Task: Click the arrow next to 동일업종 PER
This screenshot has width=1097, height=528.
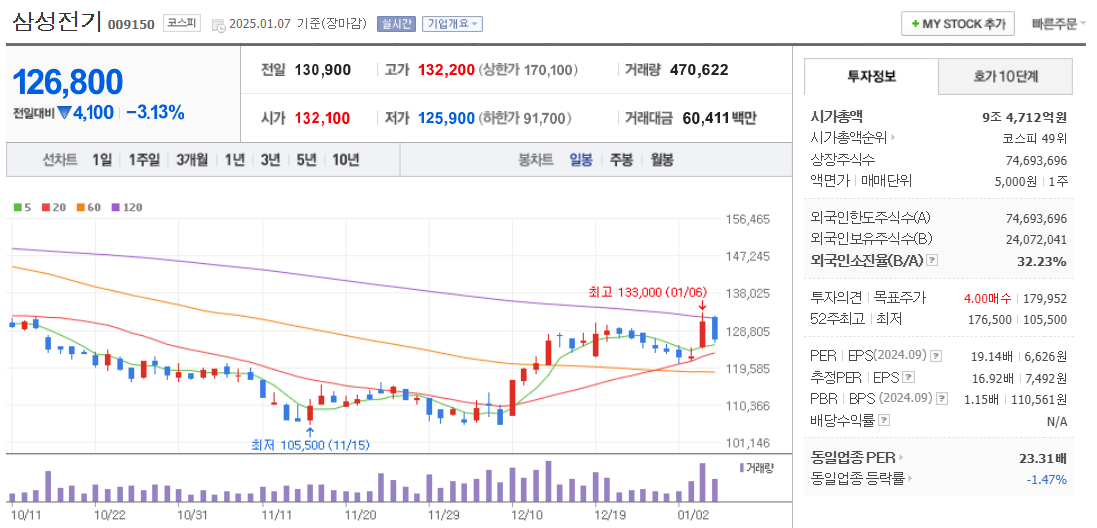Action: pos(900,458)
